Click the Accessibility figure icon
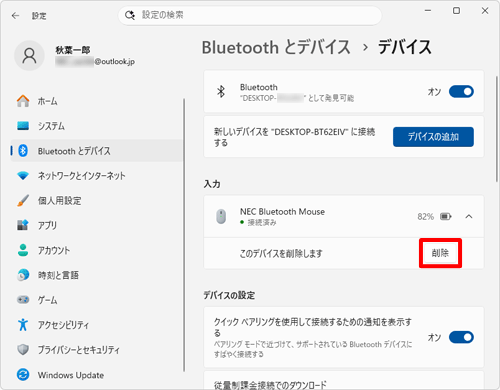This screenshot has height=390, width=500. click(x=23, y=324)
